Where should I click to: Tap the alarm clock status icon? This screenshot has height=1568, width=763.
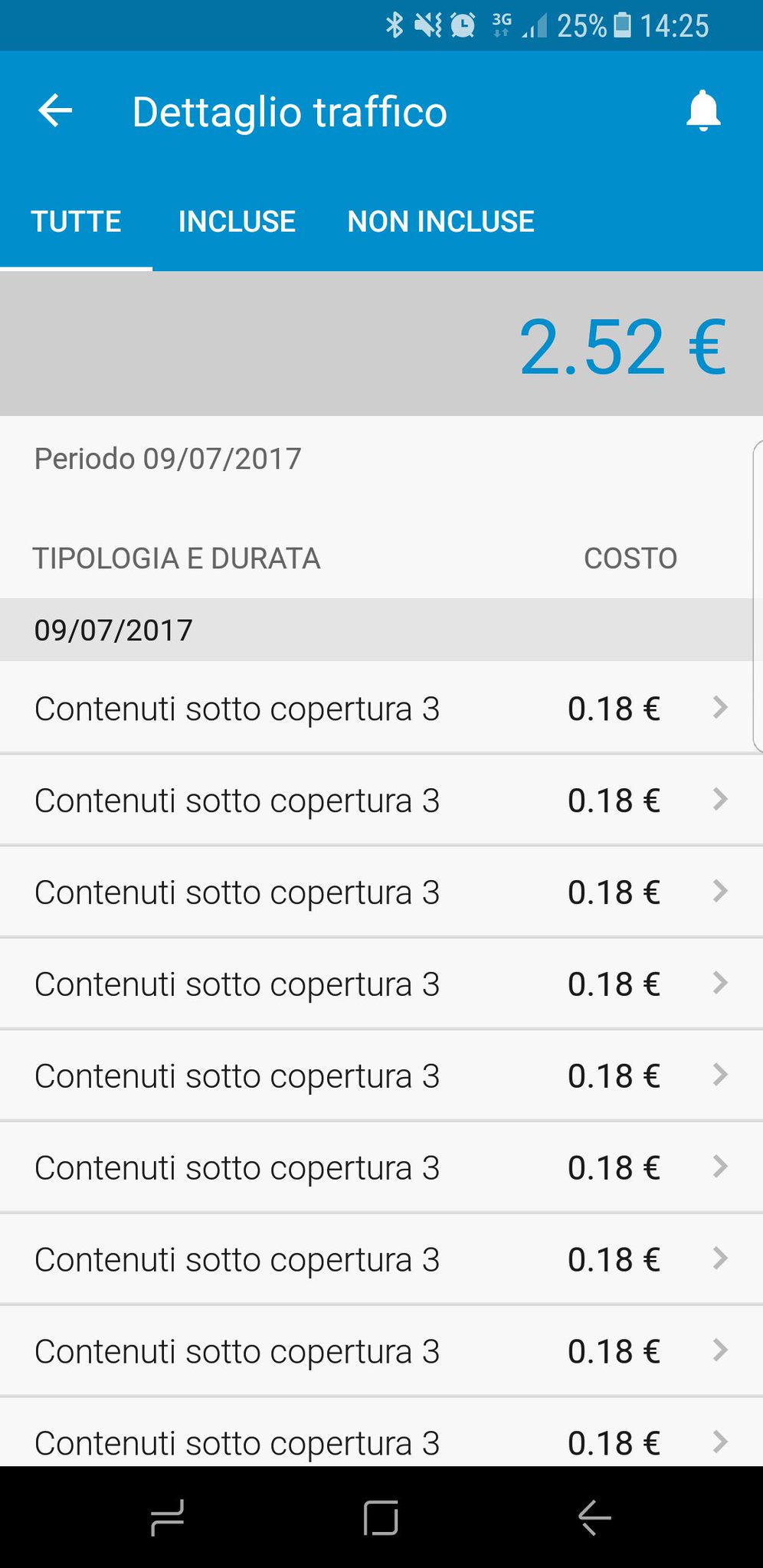(x=462, y=25)
